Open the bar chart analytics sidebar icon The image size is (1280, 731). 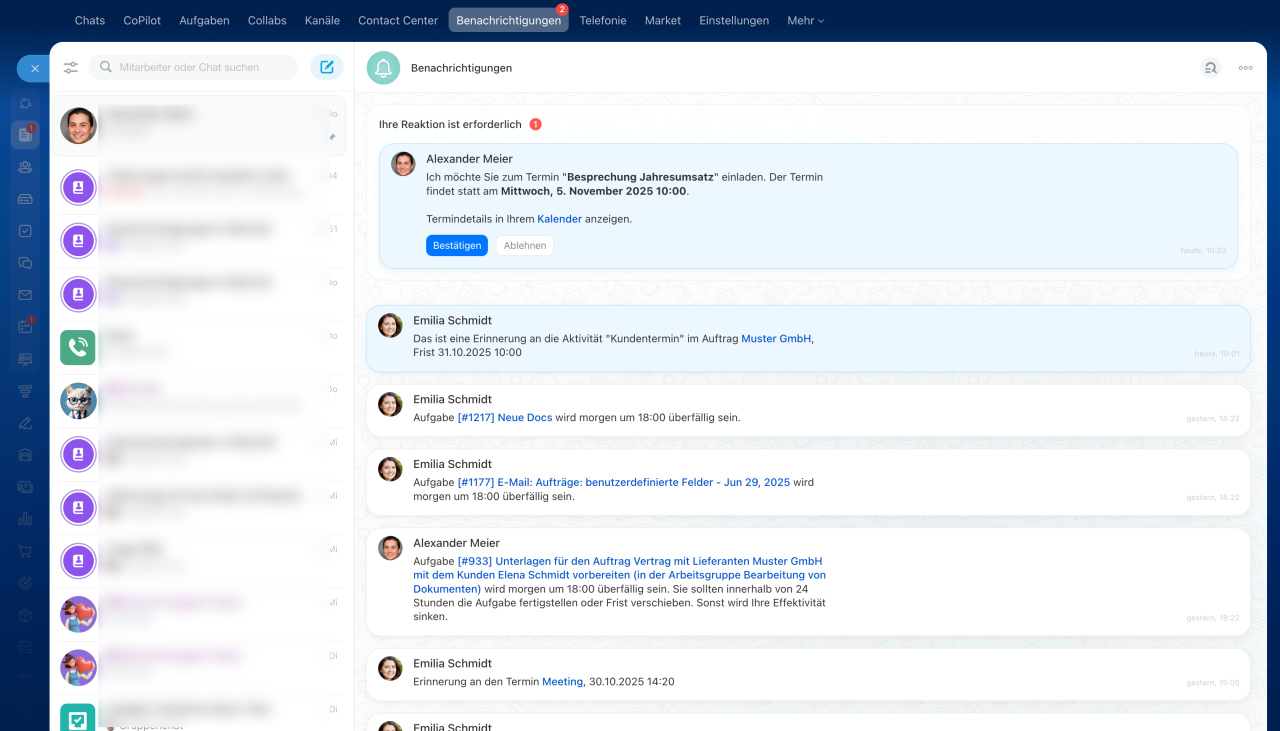pyautogui.click(x=25, y=519)
